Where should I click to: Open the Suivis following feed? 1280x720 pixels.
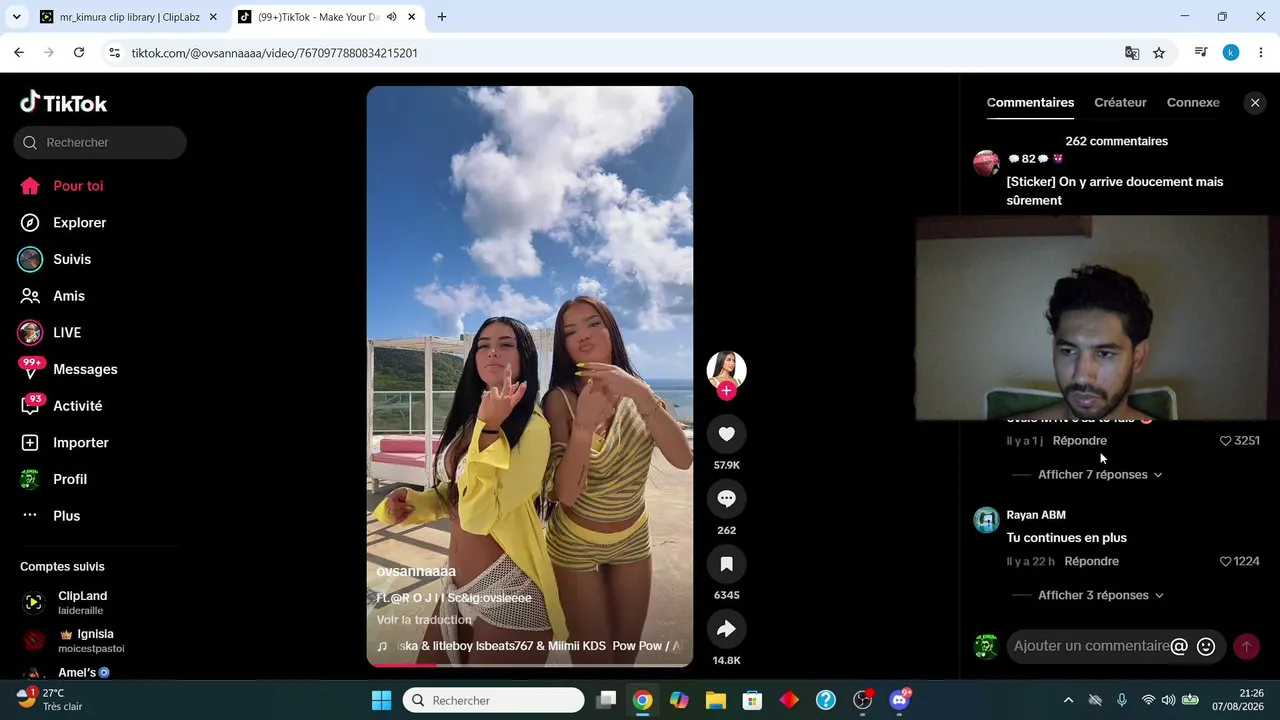tap(55, 259)
